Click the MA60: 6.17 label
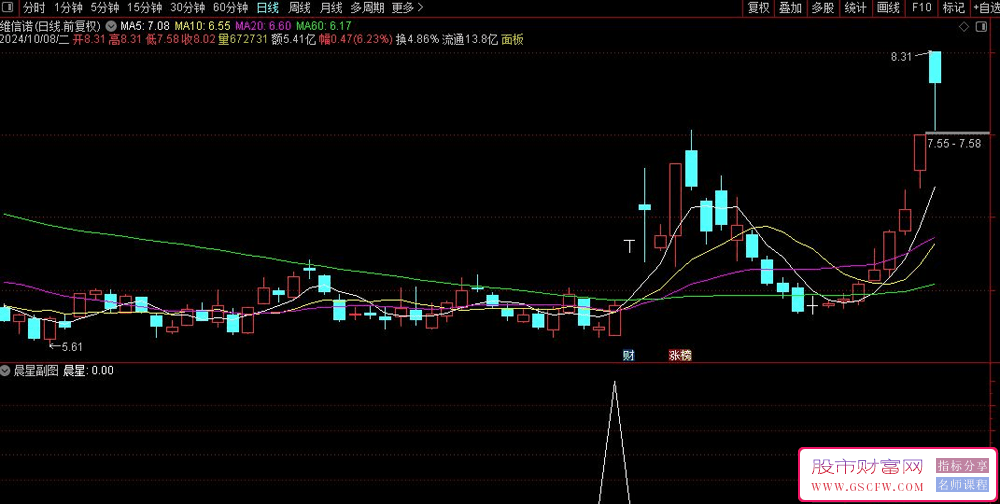Image resolution: width=1000 pixels, height=504 pixels. (324, 26)
